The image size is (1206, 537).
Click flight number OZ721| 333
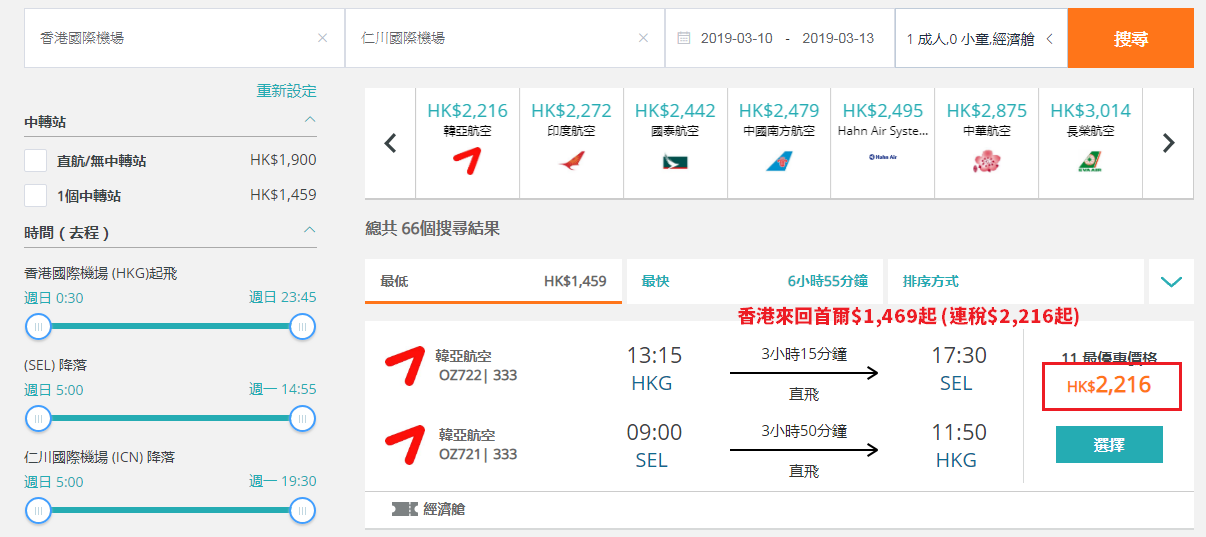point(478,454)
